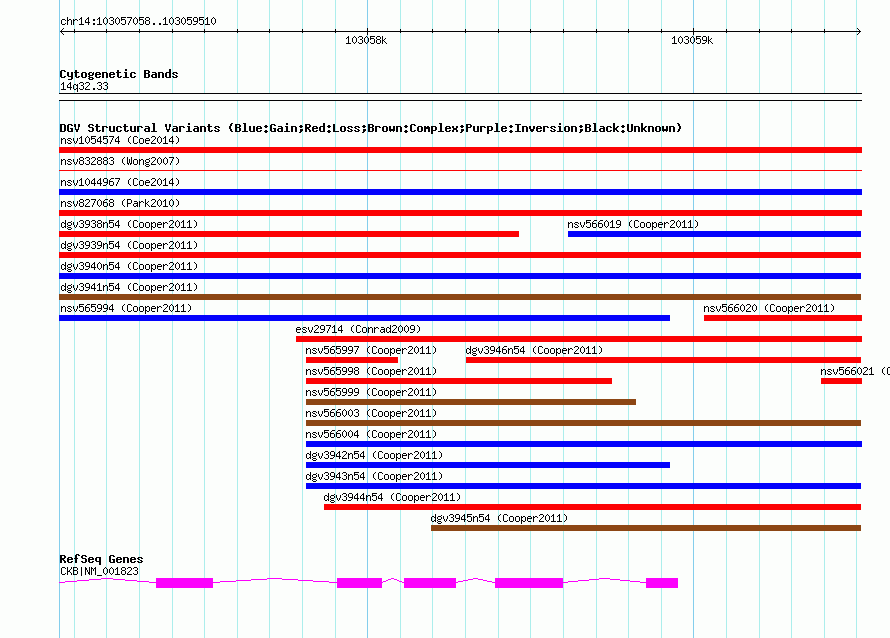Open the dgv3941n54 (Cooper2011) label
The height and width of the screenshot is (638, 890).
click(129, 287)
